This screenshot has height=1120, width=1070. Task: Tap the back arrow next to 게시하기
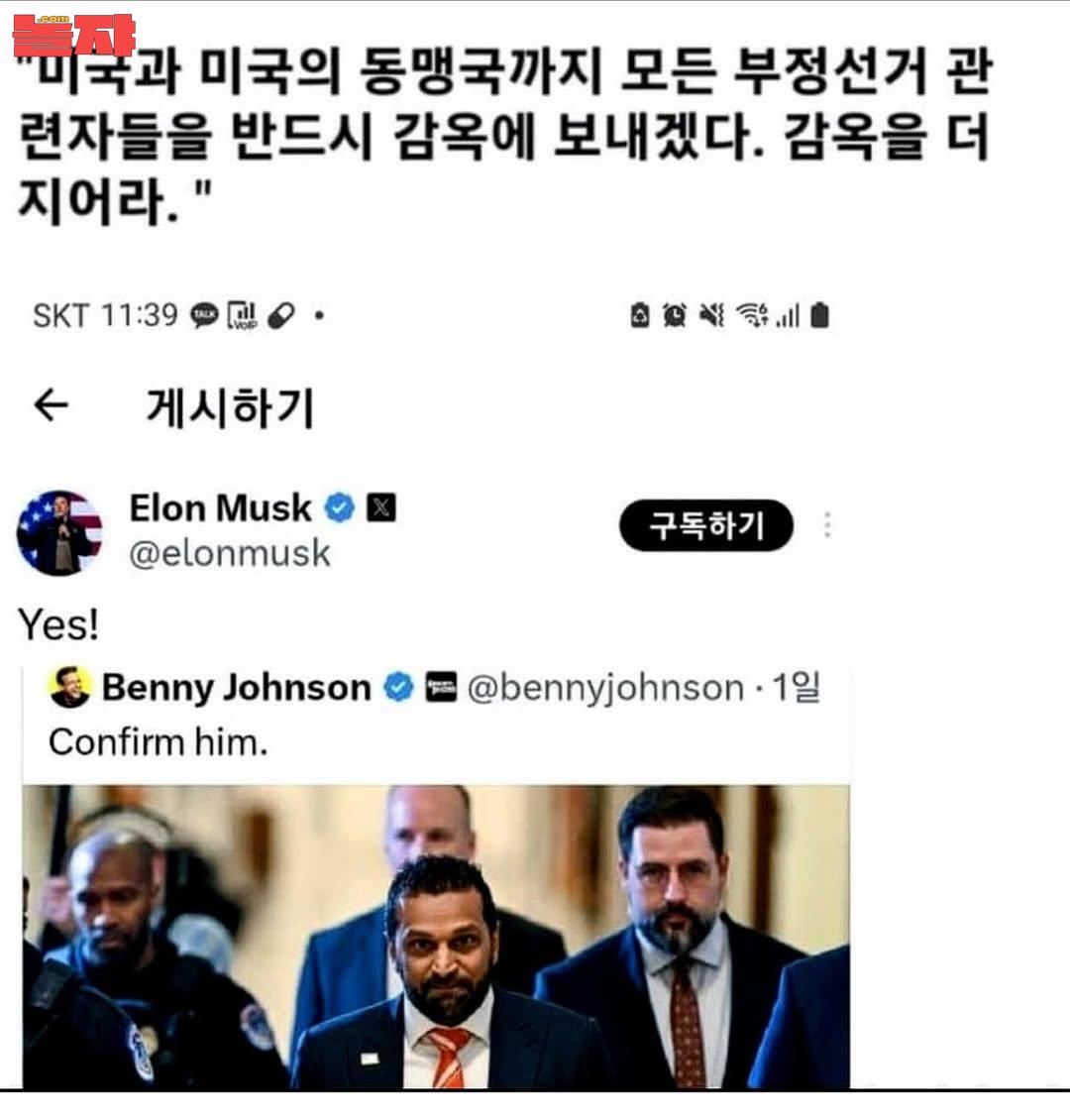coord(52,405)
